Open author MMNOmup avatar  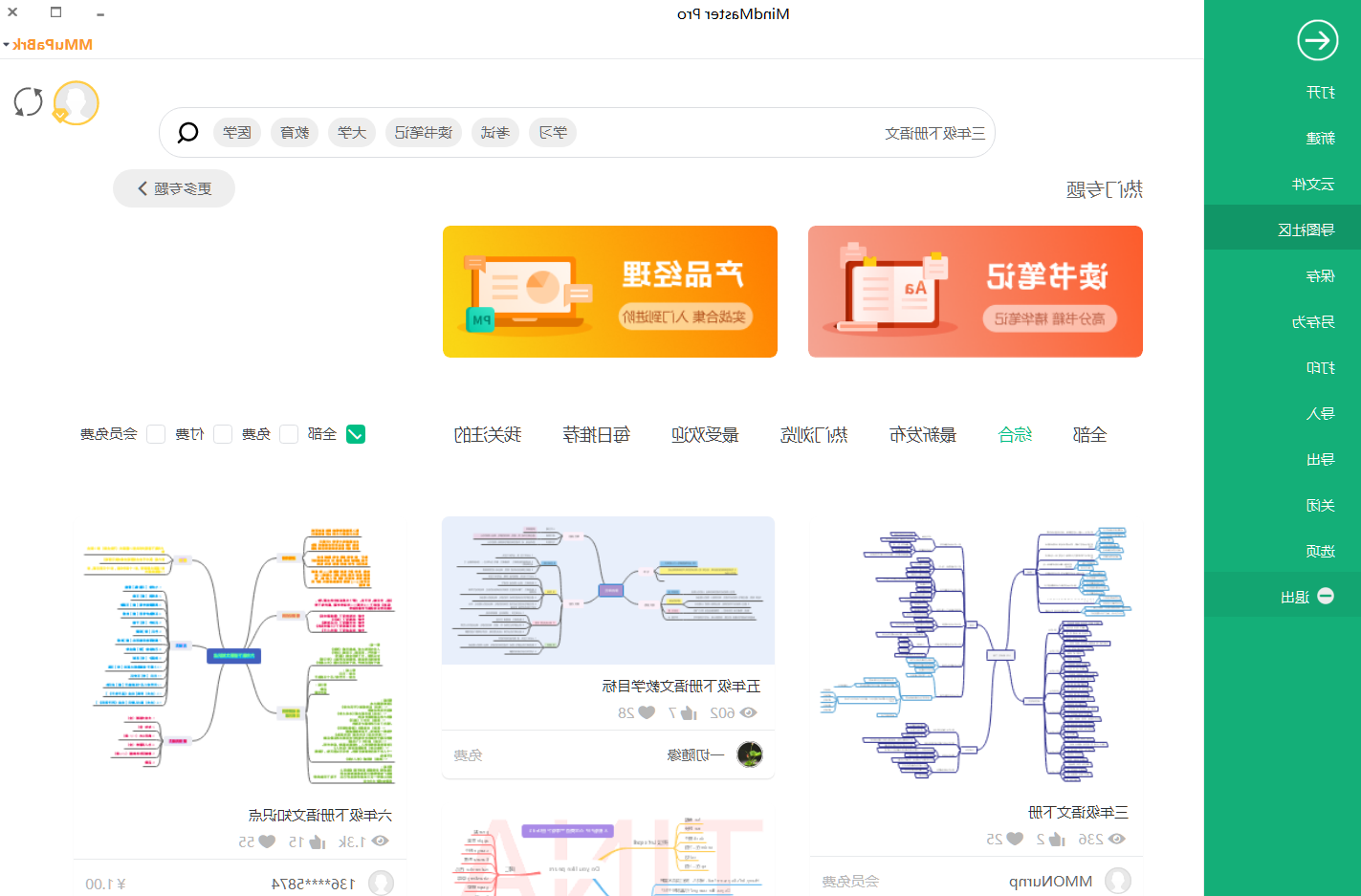[x=1117, y=881]
